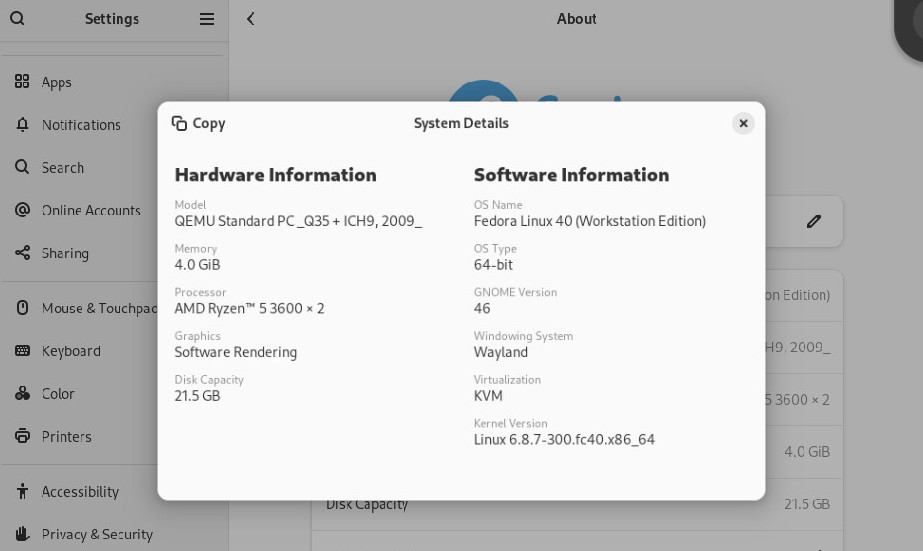The width and height of the screenshot is (923, 551).
Task: Open the Settings hamburger menu
Action: [207, 19]
